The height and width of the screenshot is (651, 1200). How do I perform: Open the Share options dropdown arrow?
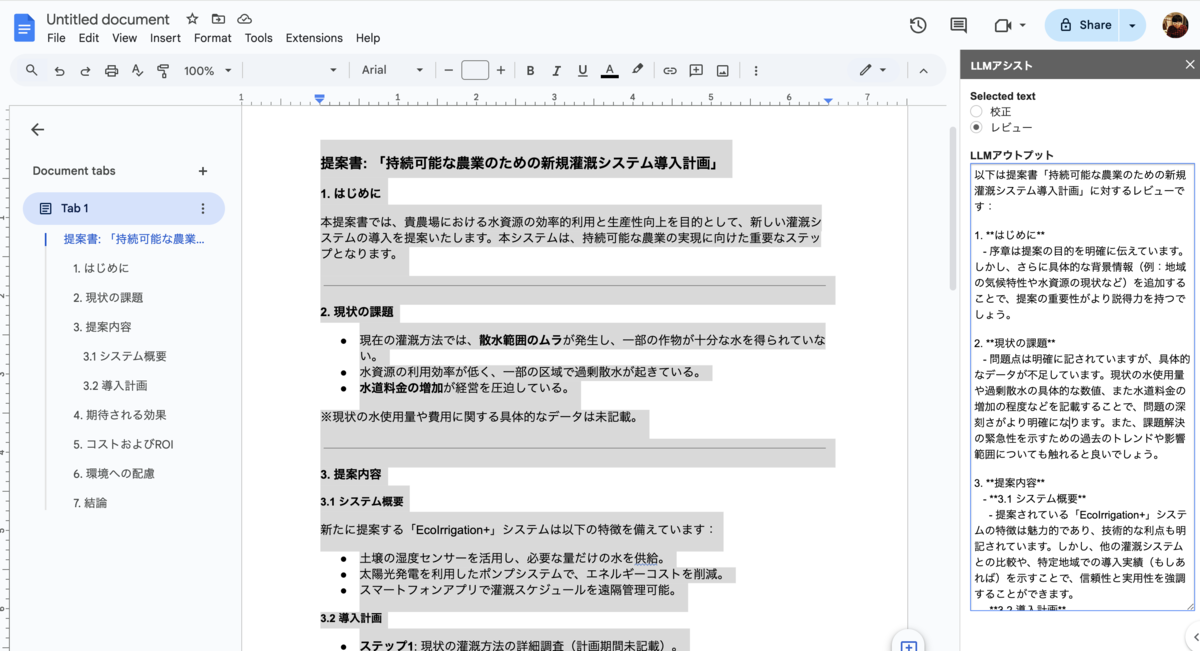[x=1132, y=25]
